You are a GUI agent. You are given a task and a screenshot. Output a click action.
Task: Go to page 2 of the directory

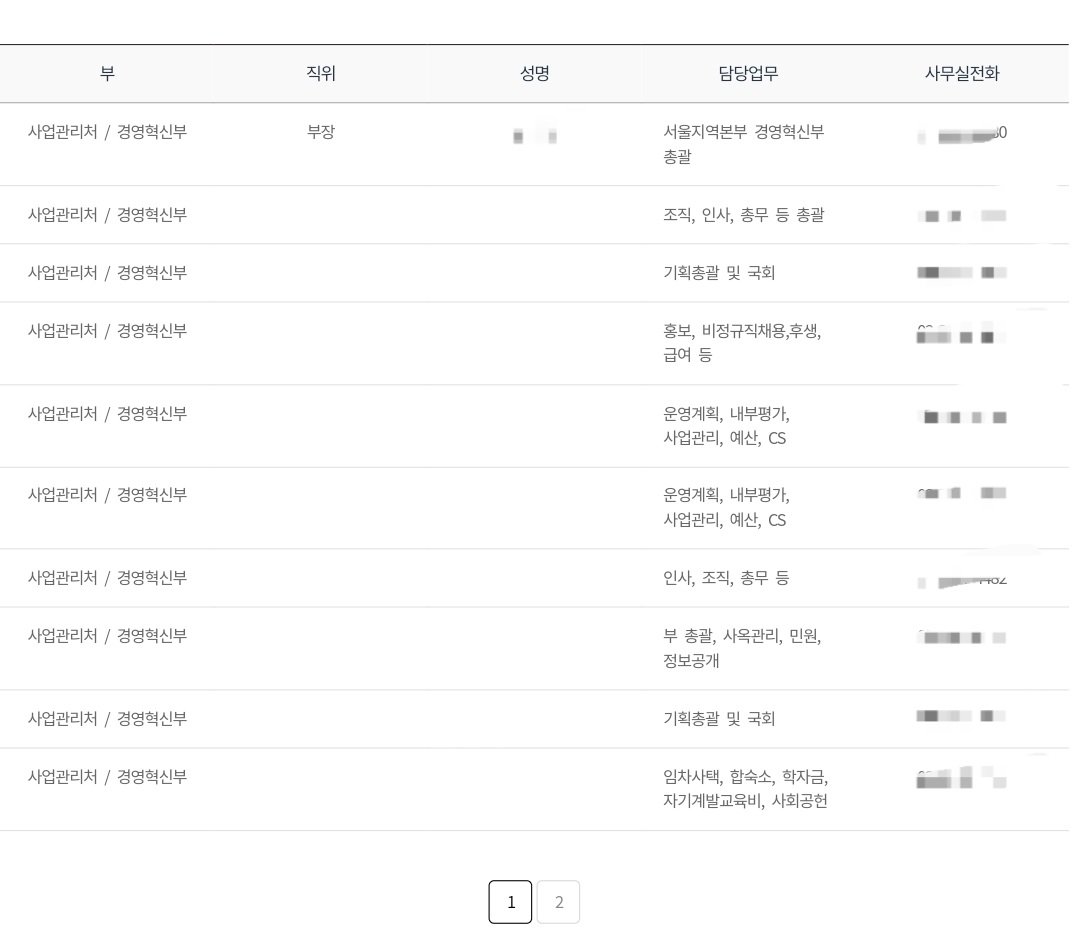coord(558,901)
